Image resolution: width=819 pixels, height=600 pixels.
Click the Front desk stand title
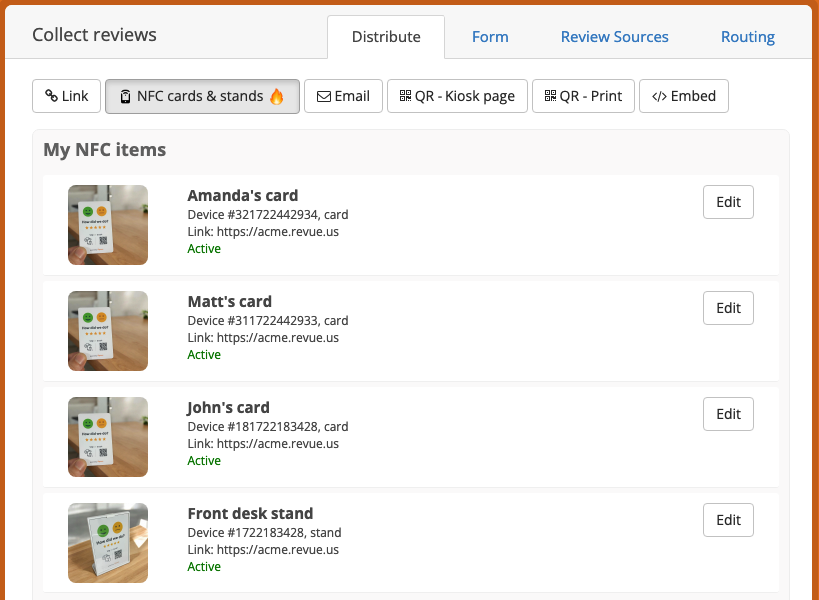[250, 513]
